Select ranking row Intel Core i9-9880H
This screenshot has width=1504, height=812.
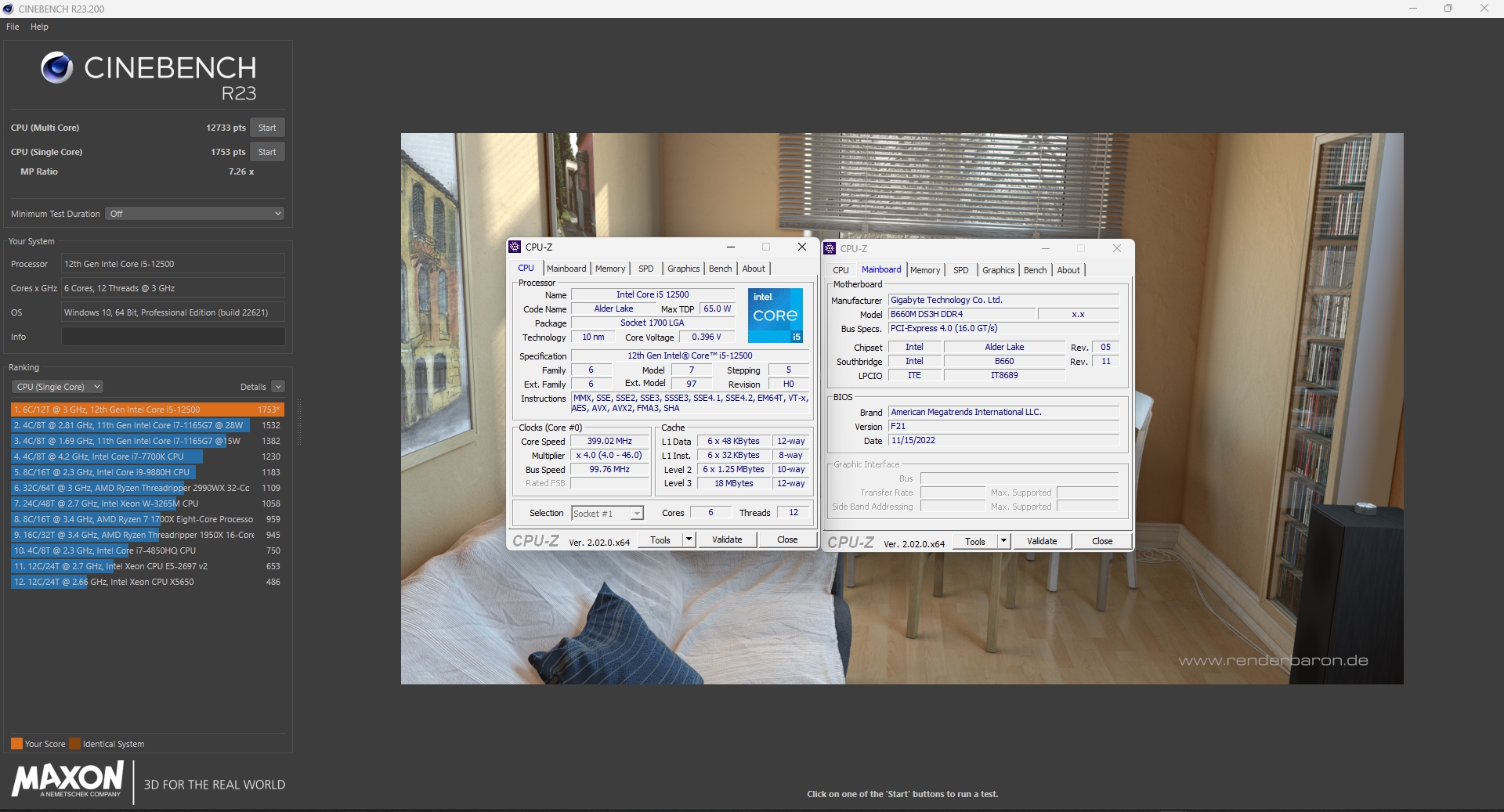147,472
